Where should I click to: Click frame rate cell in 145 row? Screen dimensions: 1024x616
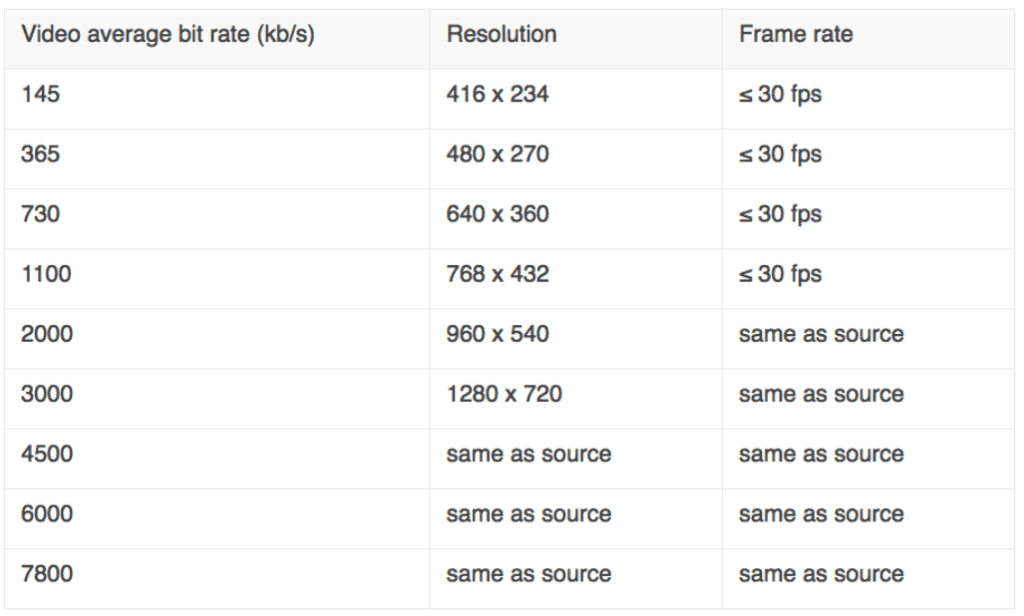tap(869, 99)
